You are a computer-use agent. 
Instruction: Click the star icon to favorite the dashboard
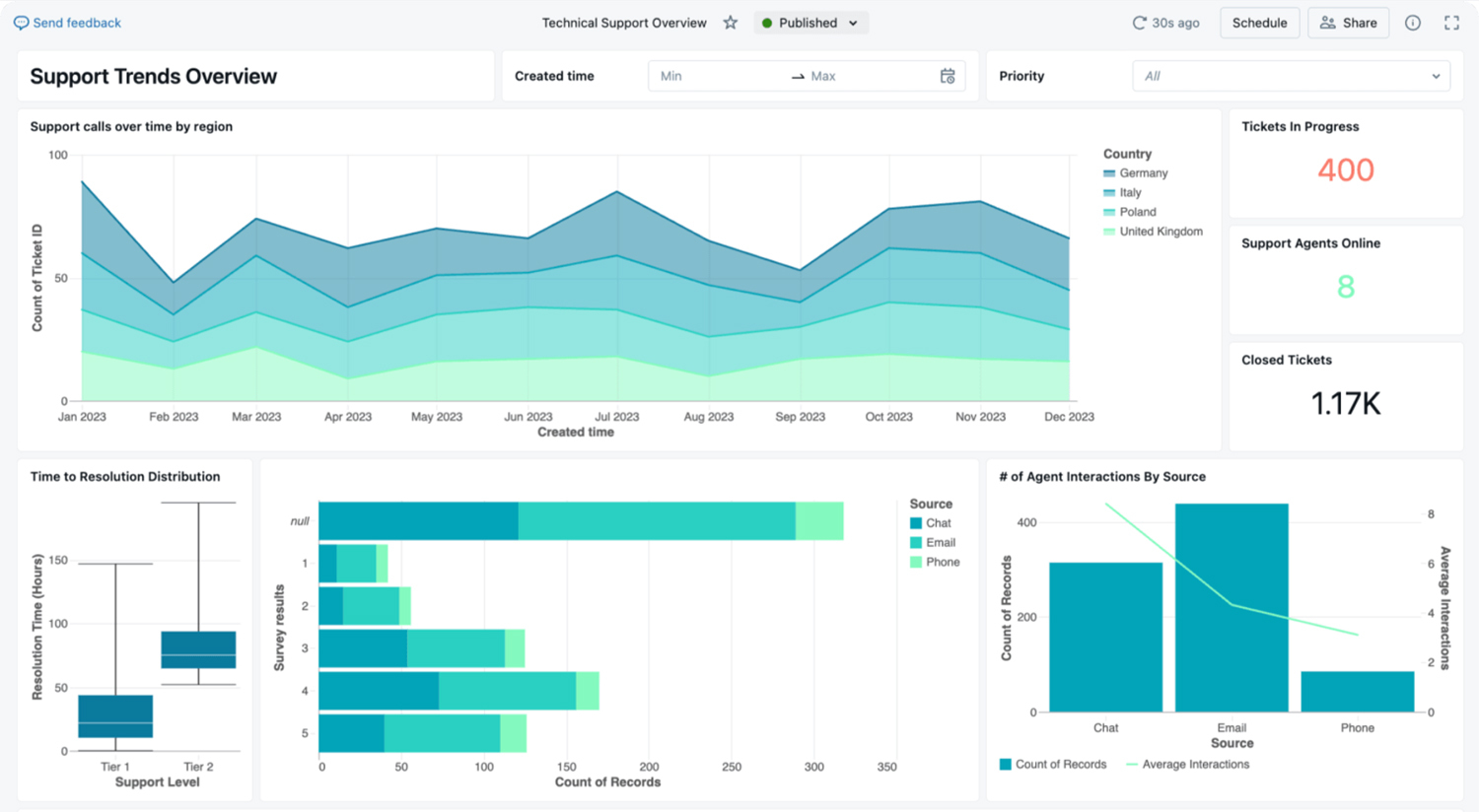(730, 22)
